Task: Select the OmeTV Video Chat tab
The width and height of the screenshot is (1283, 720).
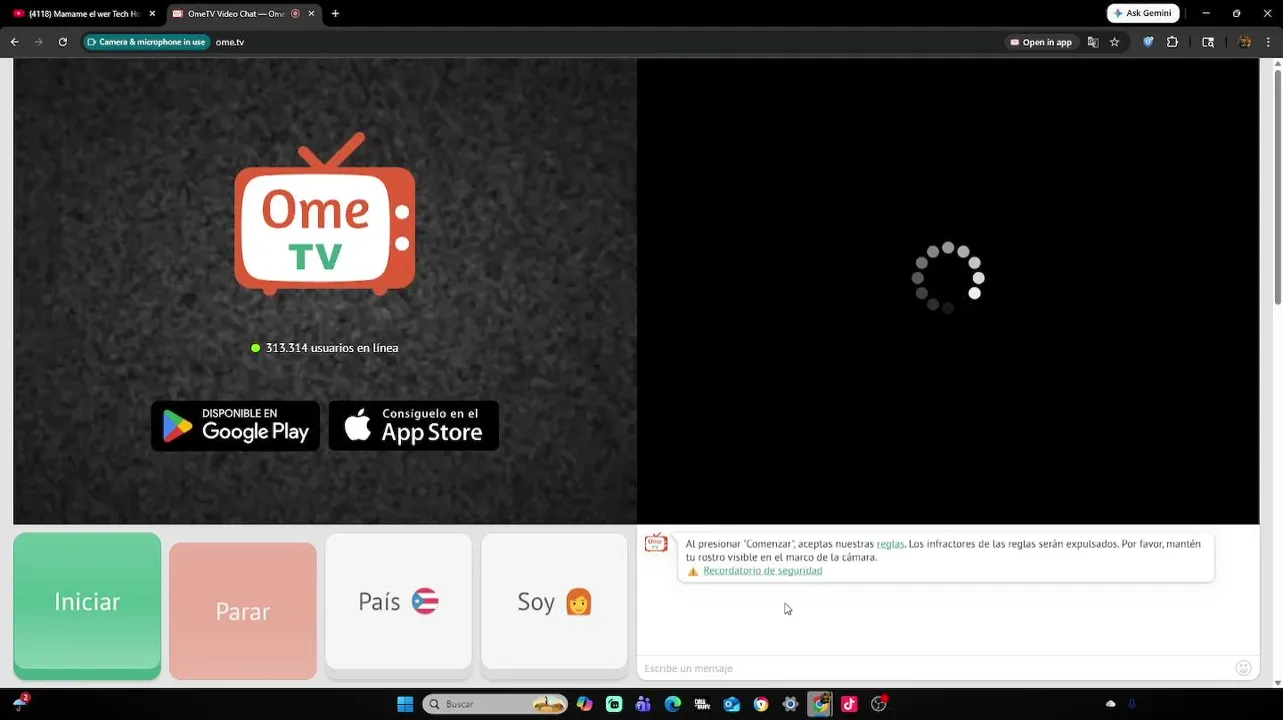Action: pos(236,13)
